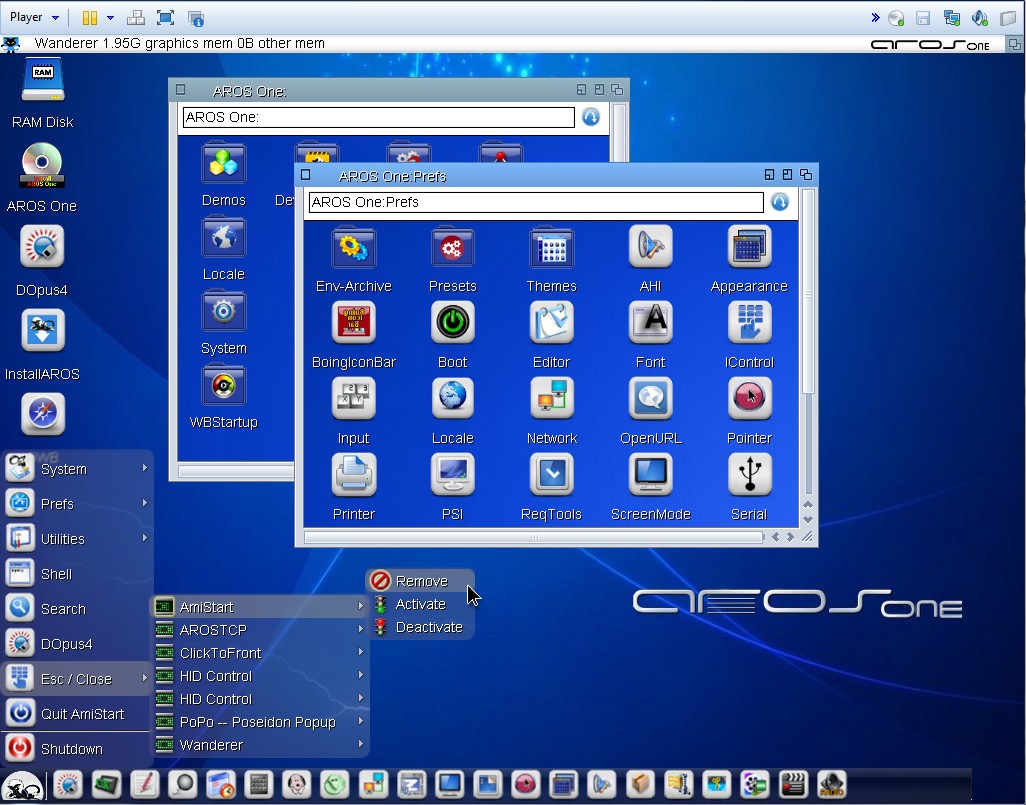Click the AROS One:Prefs path field
This screenshot has width=1026, height=805.
[x=535, y=202]
